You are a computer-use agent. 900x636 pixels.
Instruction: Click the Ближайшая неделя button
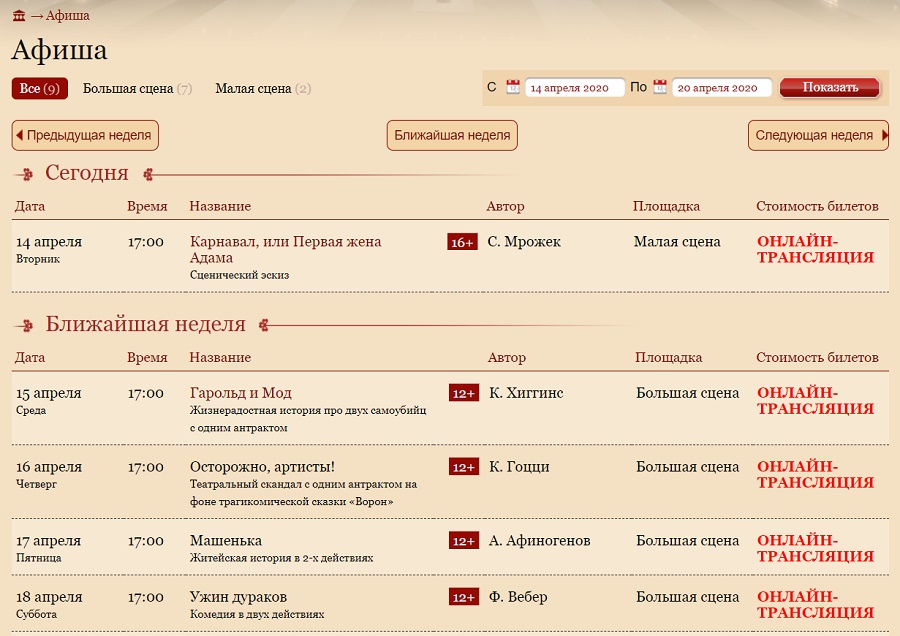452,135
